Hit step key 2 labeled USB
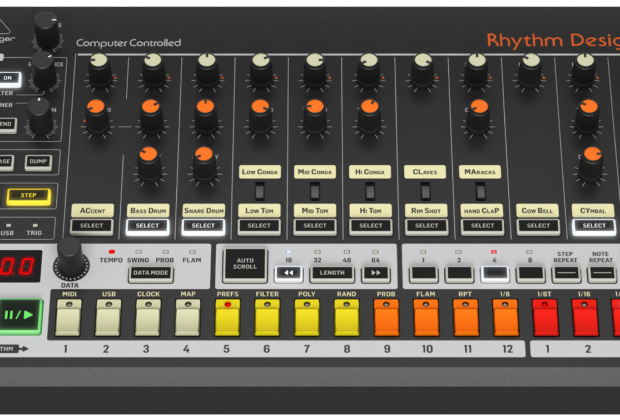The height and width of the screenshot is (420, 620). click(108, 318)
